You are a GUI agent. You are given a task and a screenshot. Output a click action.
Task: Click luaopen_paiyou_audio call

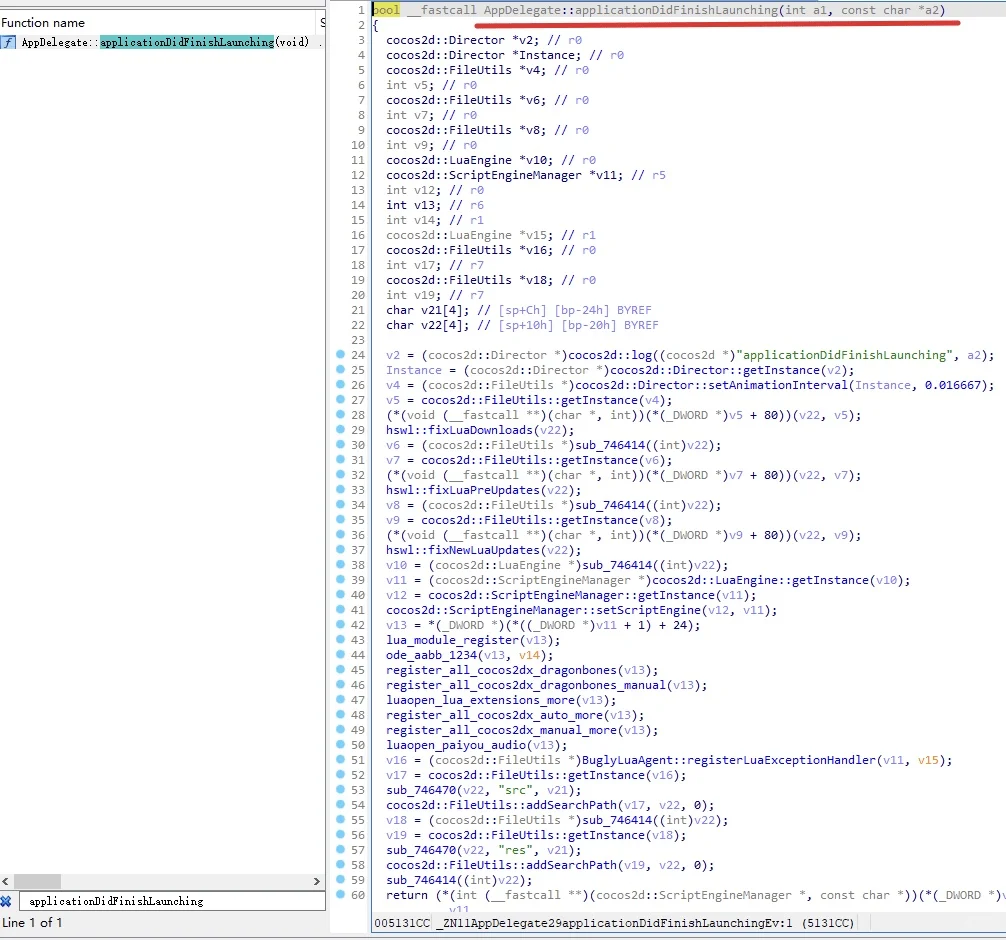(x=456, y=745)
